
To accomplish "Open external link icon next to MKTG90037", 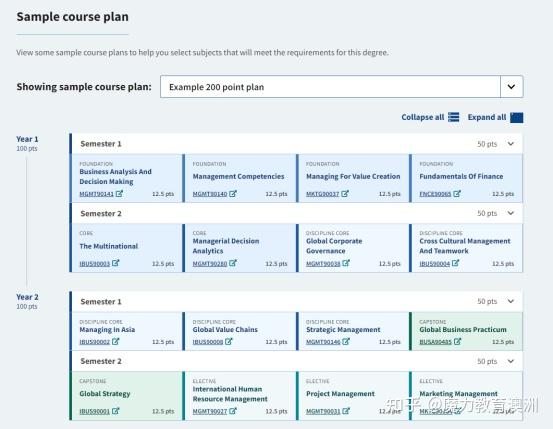I will pyautogui.click(x=345, y=193).
